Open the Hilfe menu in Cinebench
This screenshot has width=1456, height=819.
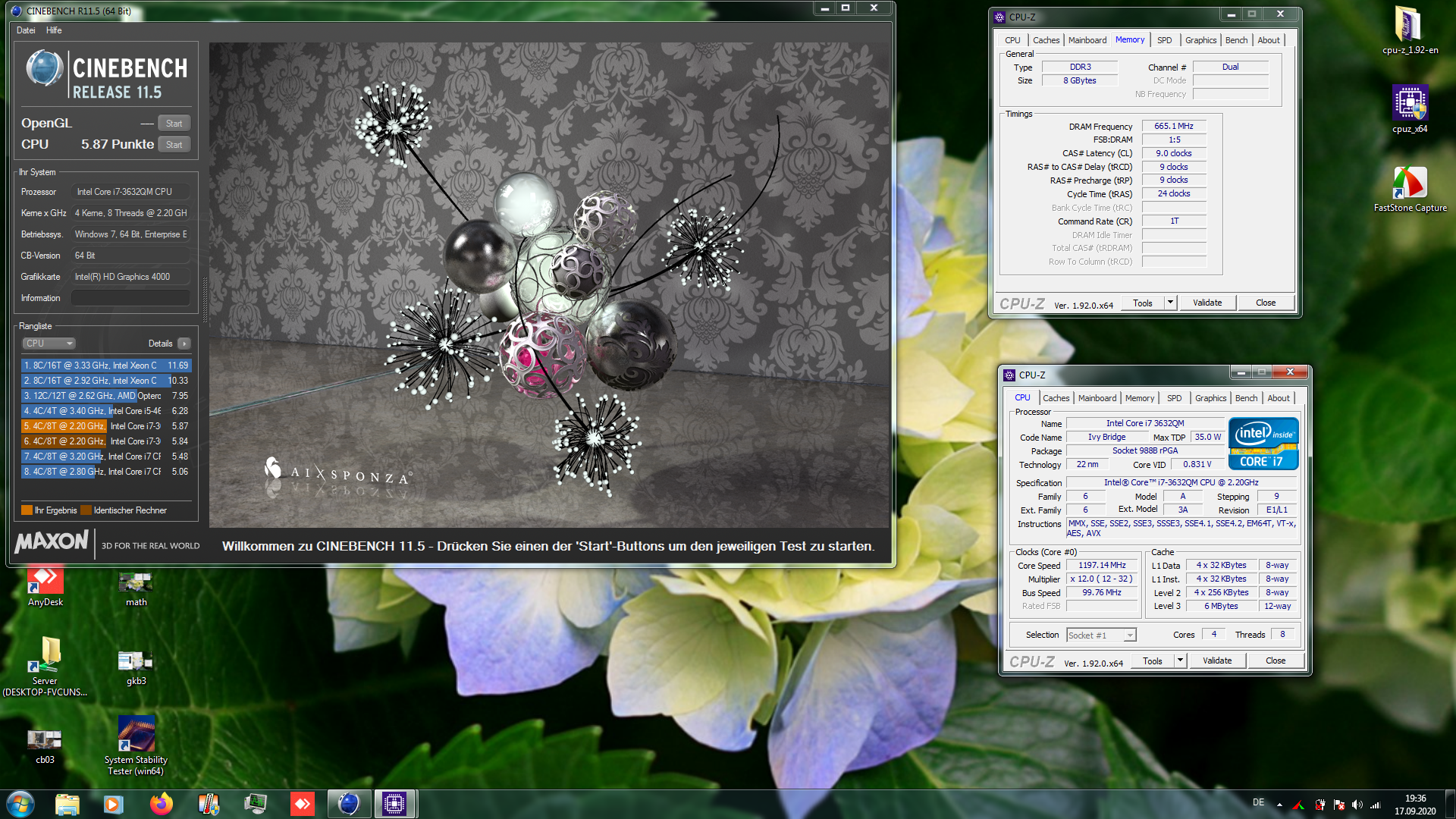coord(54,30)
